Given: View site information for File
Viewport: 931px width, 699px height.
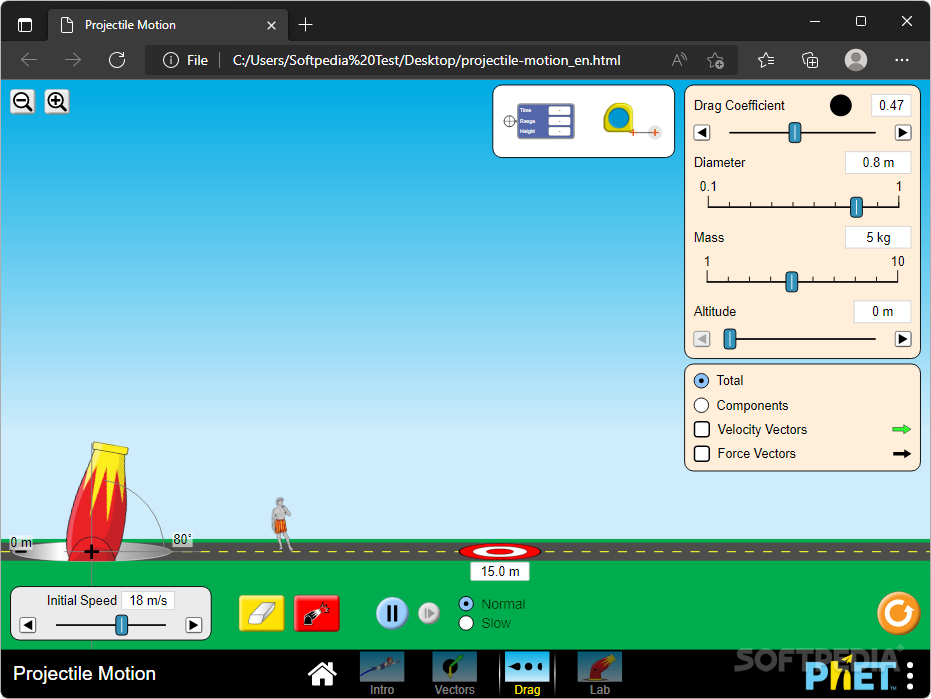Looking at the screenshot, I should (x=186, y=60).
